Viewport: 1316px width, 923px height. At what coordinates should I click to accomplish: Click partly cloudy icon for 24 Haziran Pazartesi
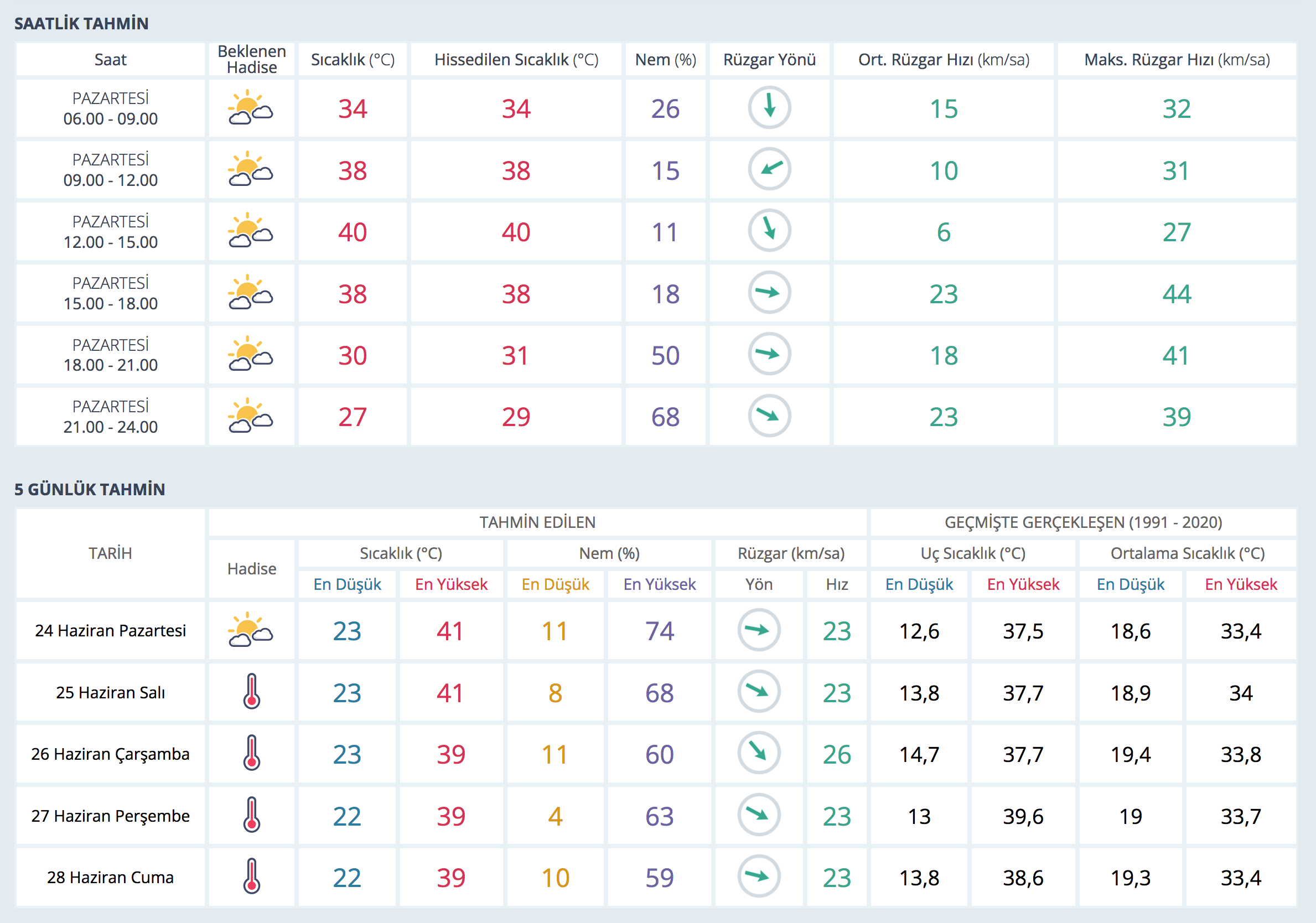coord(251,630)
